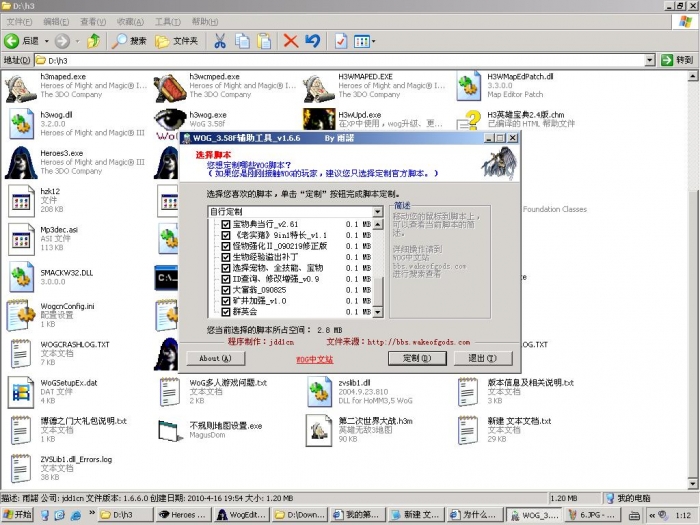Select WogcnConfig.ini file icon
The image size is (700, 525).
21,315
